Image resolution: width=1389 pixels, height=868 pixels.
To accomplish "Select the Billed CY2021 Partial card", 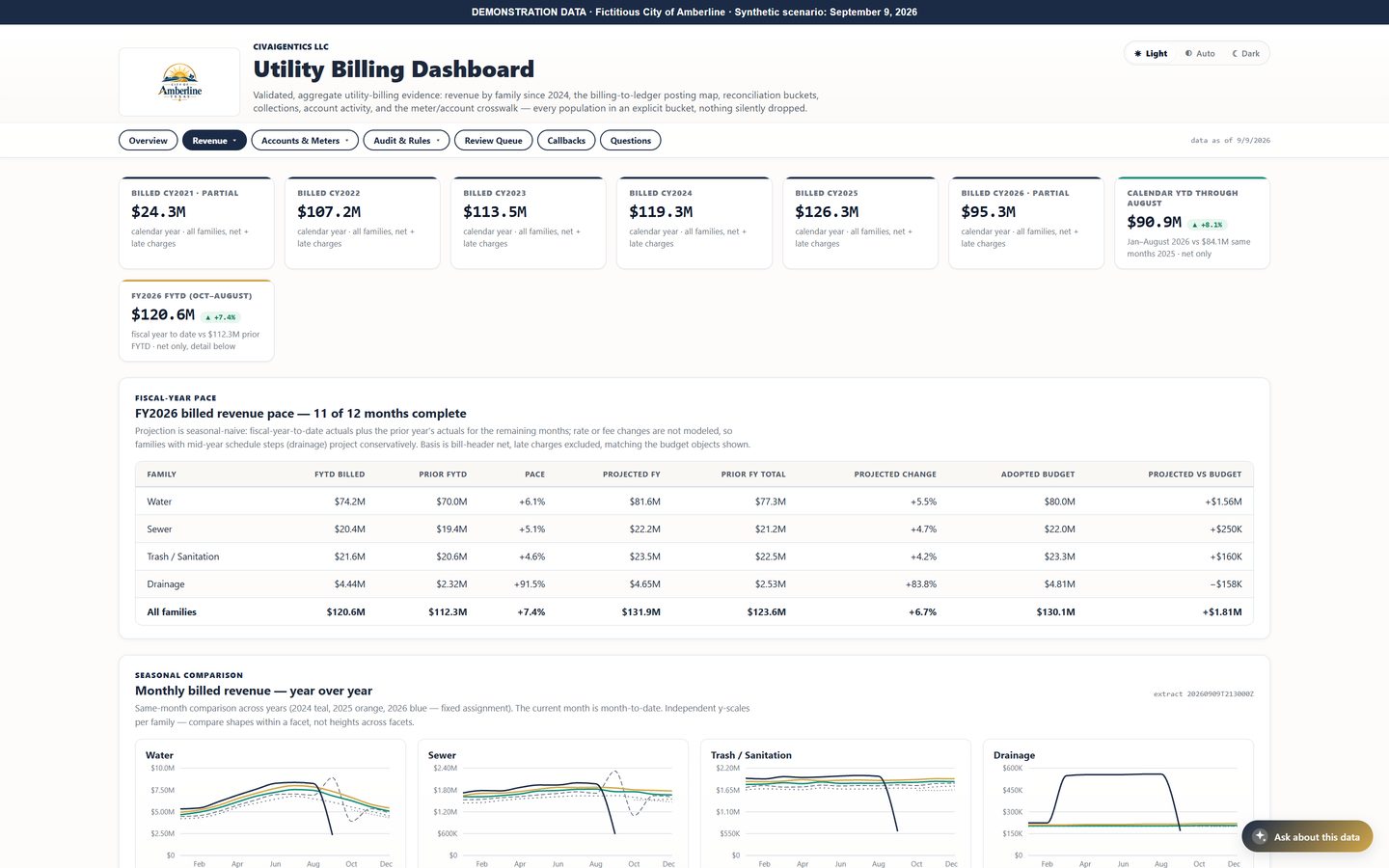I will (197, 223).
